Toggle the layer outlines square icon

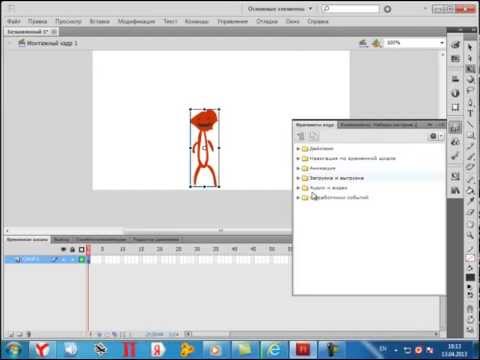coord(82,249)
